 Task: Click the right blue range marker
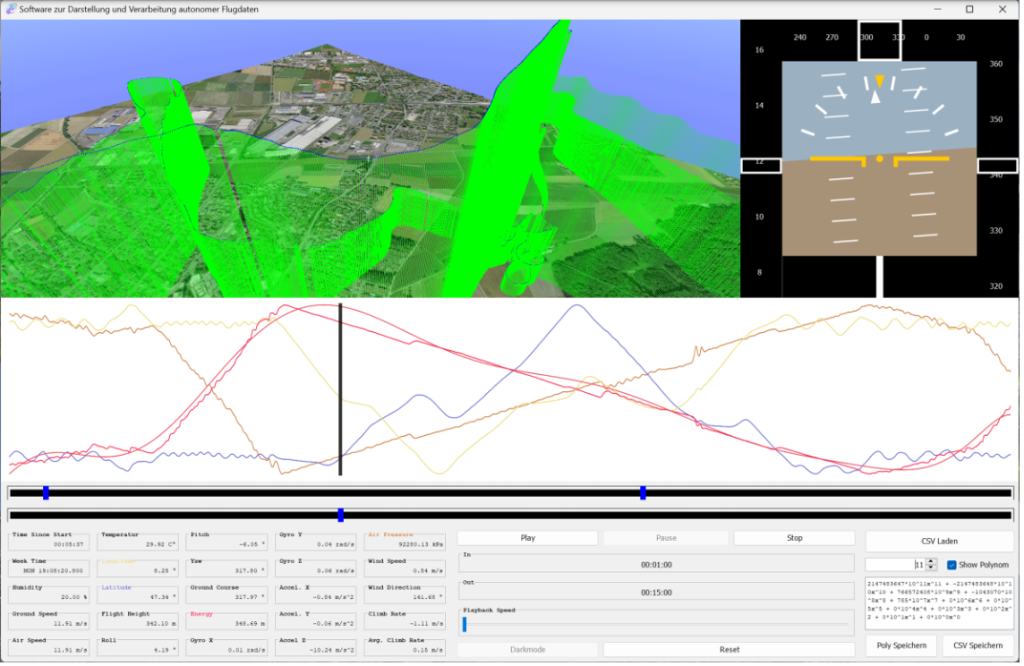(643, 492)
